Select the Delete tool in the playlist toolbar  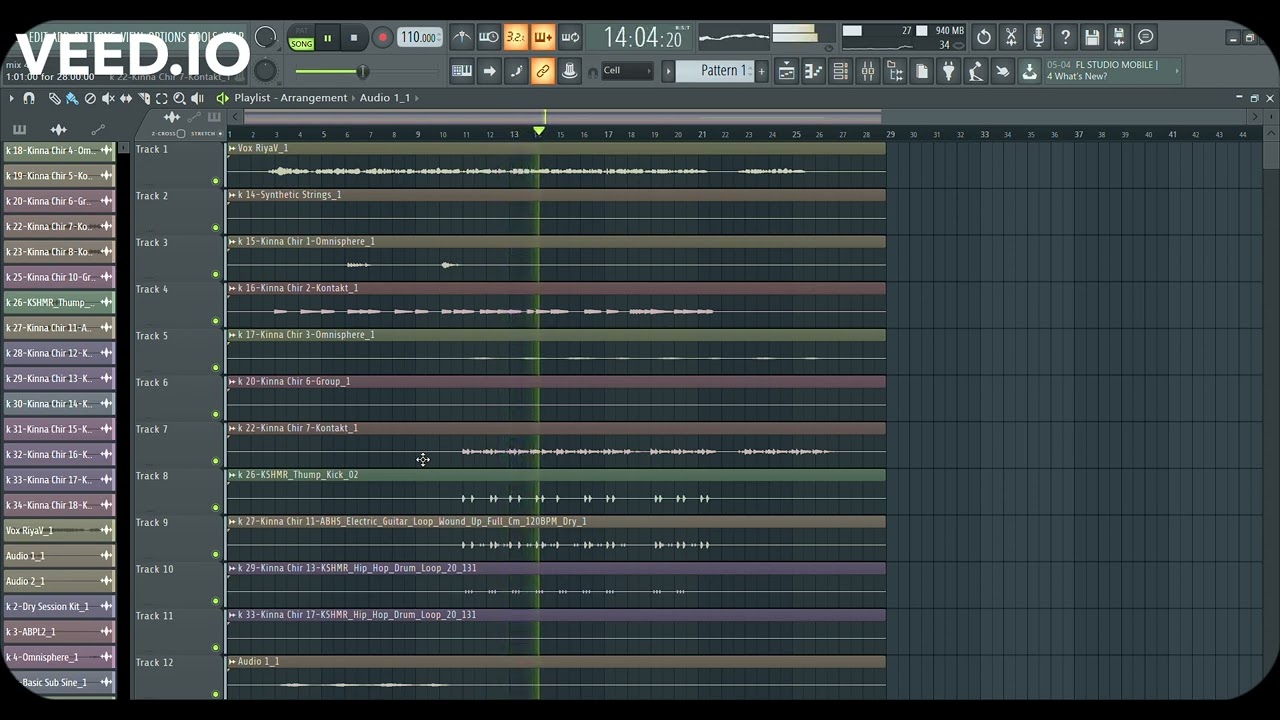(90, 98)
